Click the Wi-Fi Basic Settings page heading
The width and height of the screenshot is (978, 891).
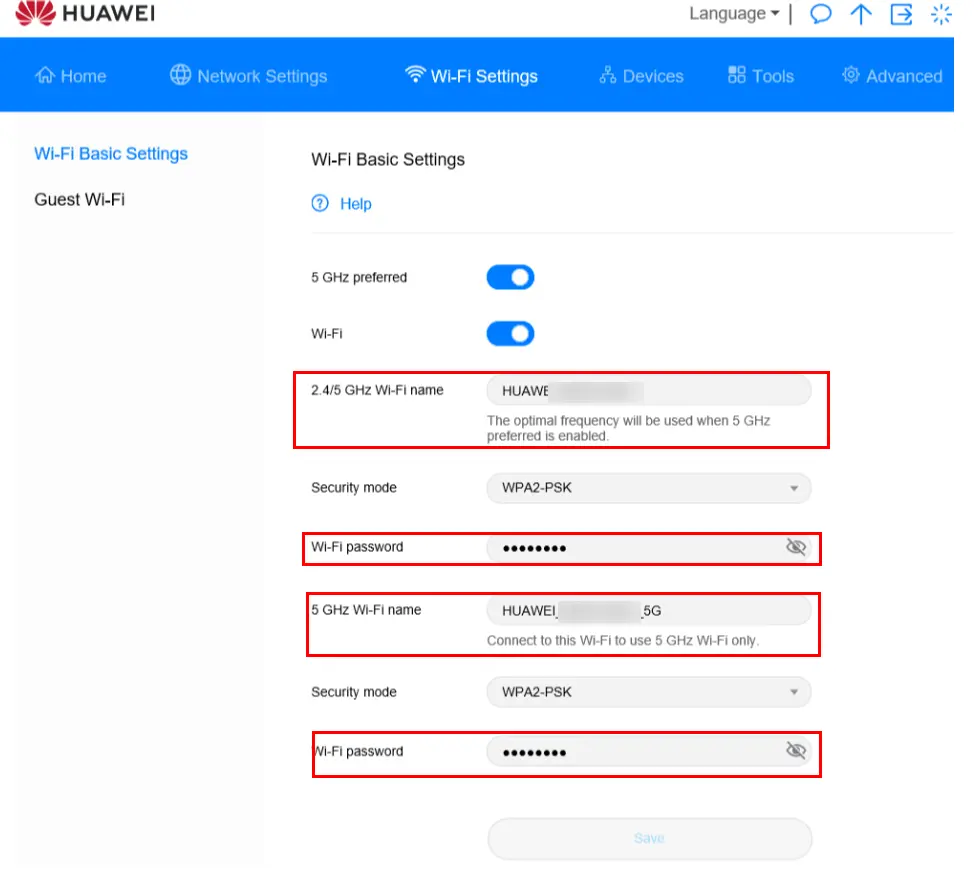[388, 160]
